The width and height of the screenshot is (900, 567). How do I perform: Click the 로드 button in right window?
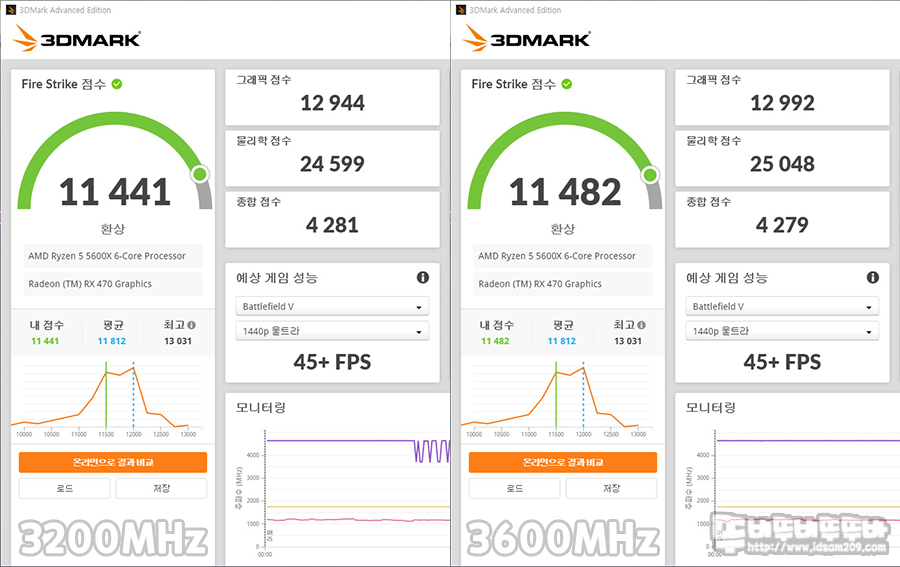pos(515,488)
